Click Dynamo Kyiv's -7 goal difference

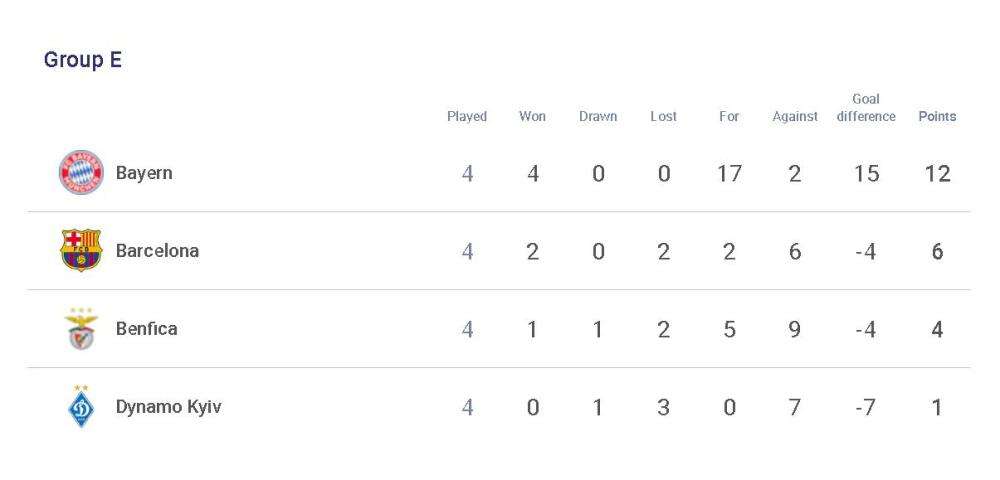865,407
